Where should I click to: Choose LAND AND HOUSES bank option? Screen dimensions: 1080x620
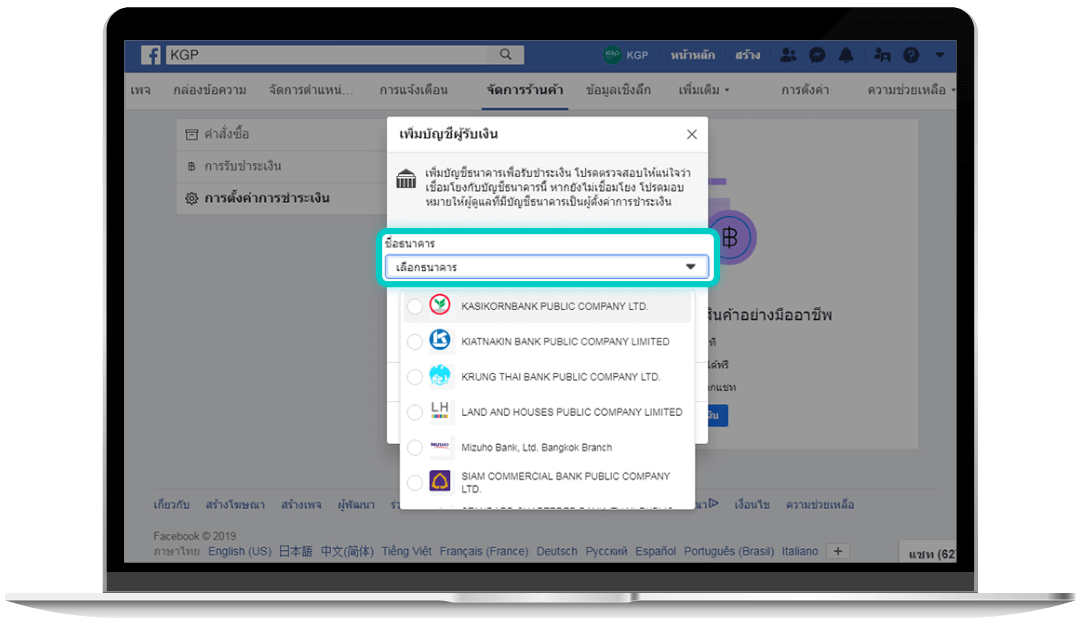[415, 412]
